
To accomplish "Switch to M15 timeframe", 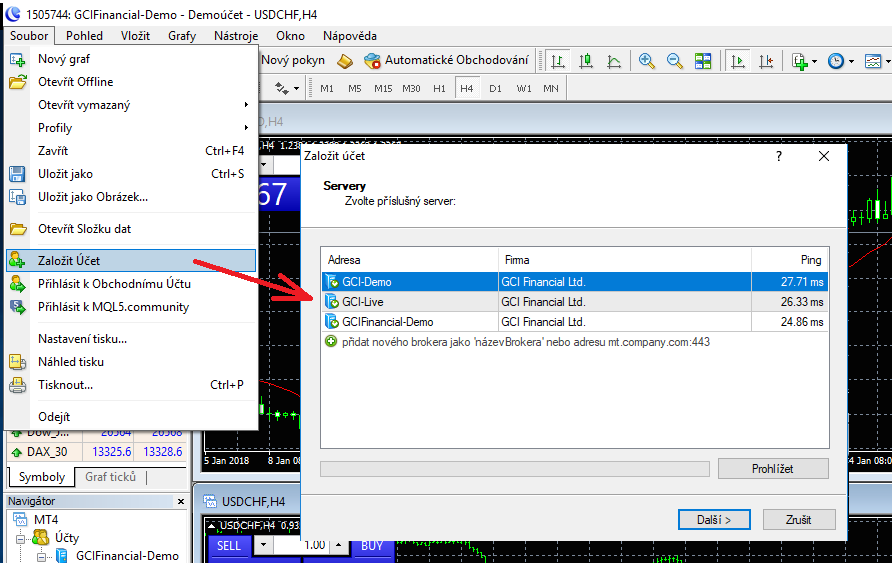I will (383, 89).
